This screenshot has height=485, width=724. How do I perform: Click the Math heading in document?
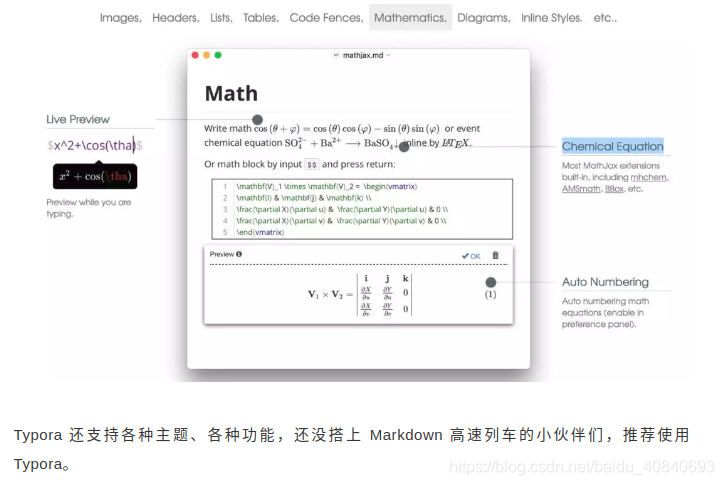tap(231, 94)
